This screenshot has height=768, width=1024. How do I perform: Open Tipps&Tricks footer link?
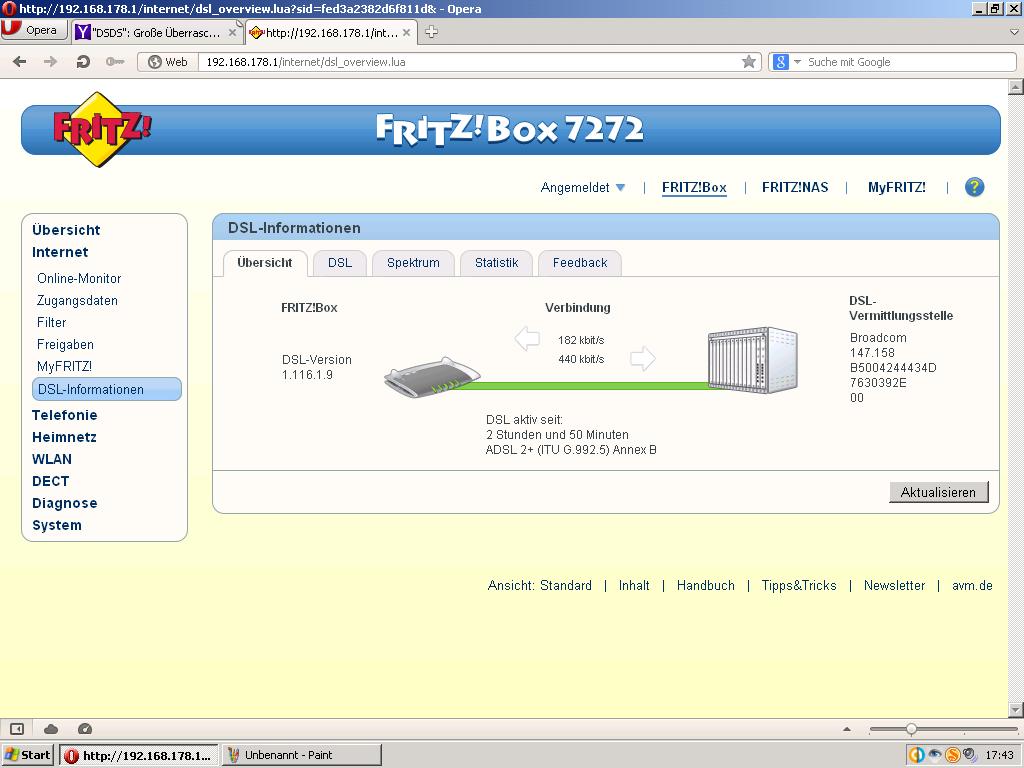click(799, 585)
